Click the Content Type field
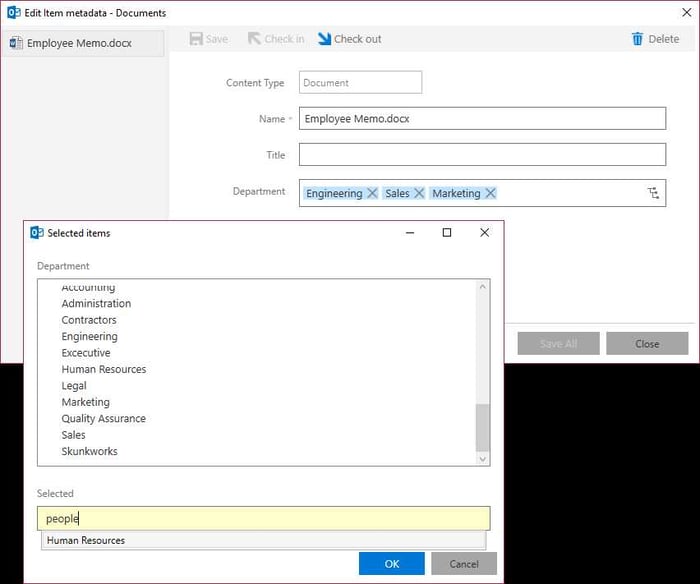700x584 pixels. (x=360, y=82)
